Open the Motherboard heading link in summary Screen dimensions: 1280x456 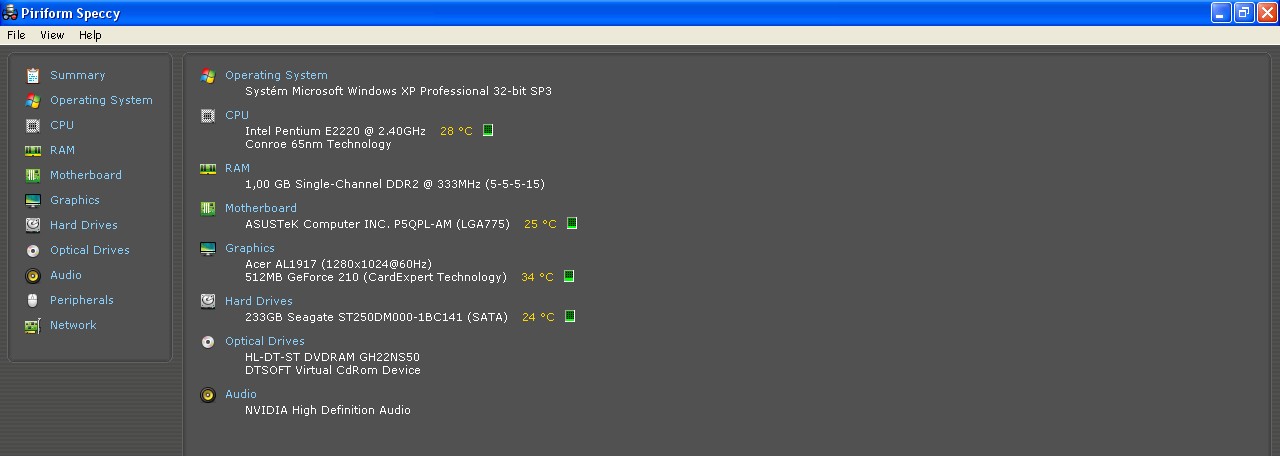click(x=261, y=208)
